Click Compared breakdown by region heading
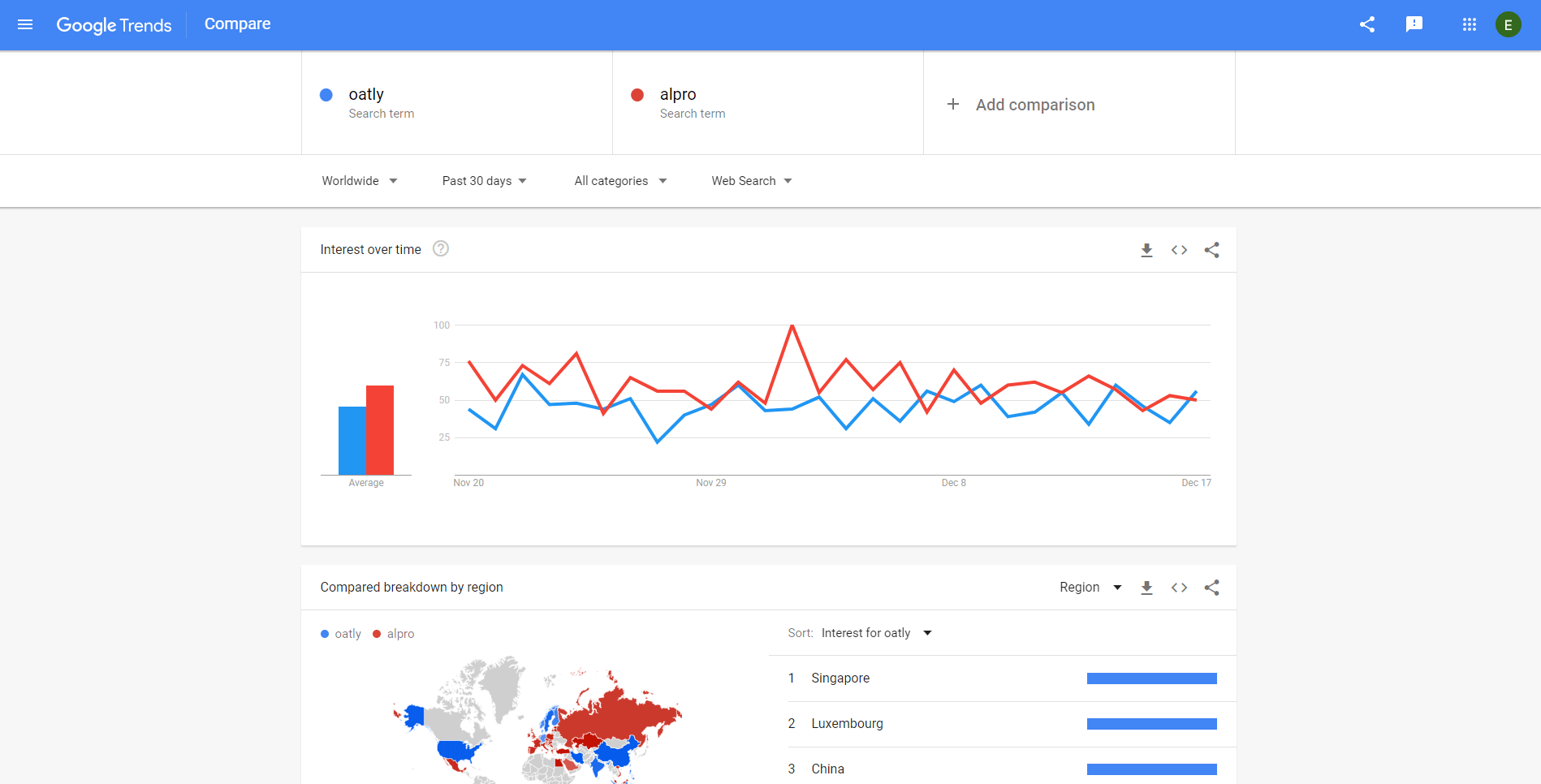The width and height of the screenshot is (1541, 784). pyautogui.click(x=412, y=587)
